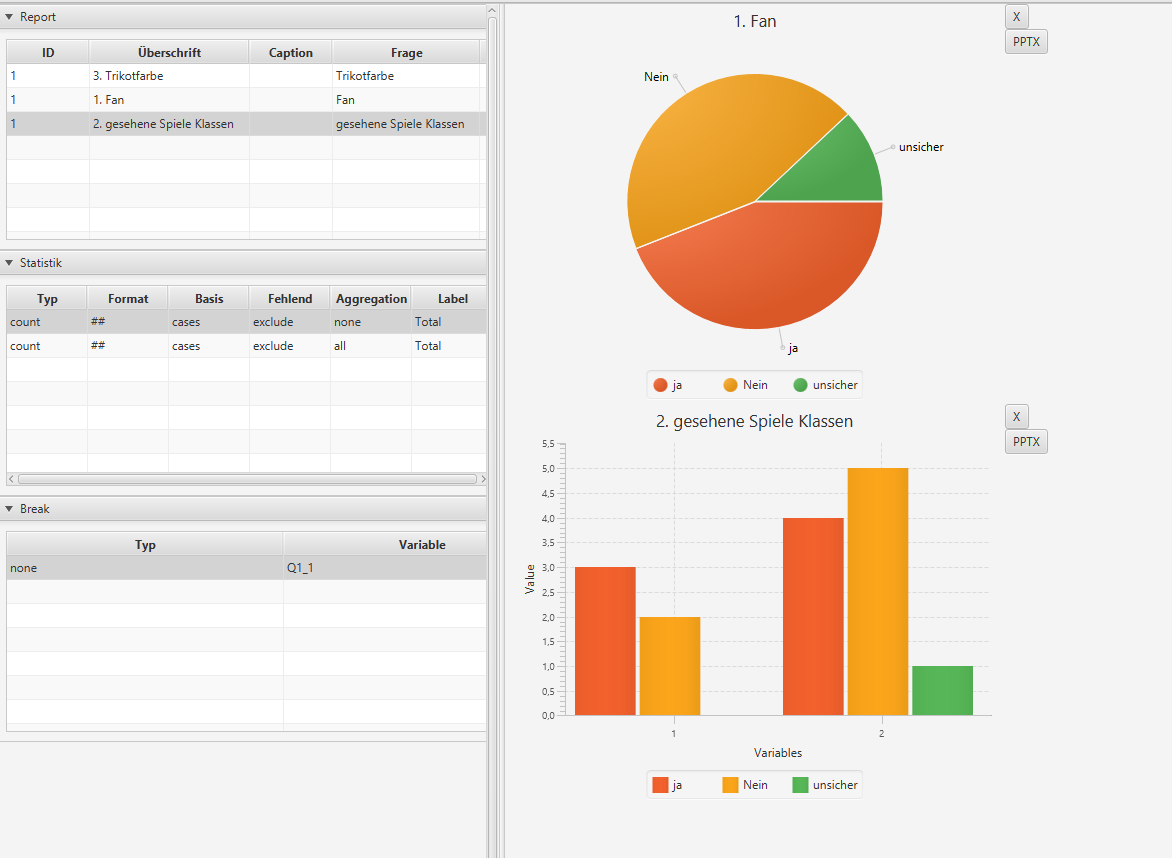Click the Format column header
Image resolution: width=1172 pixels, height=858 pixels.
[128, 298]
